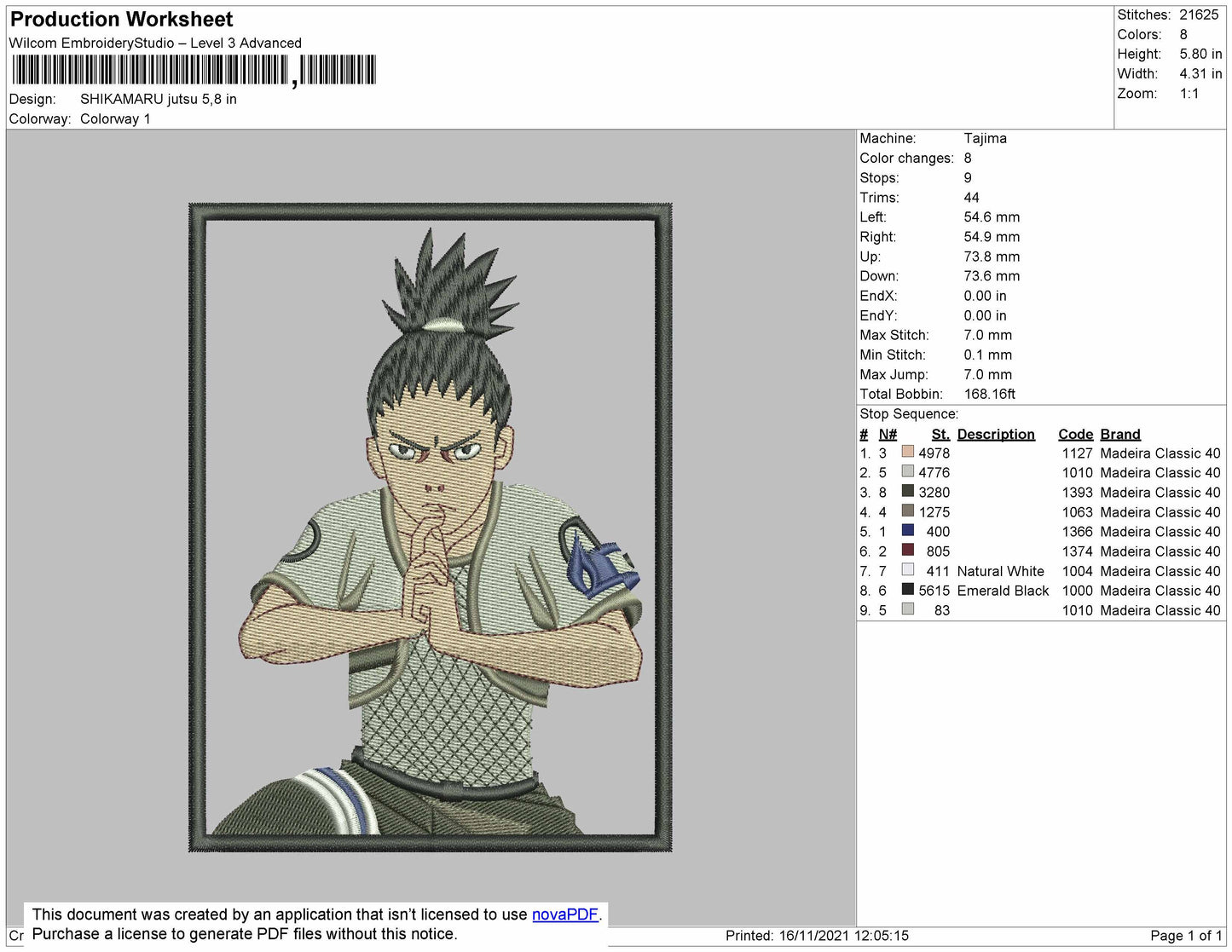Click the Right value '54.9 mm'

coord(992,236)
